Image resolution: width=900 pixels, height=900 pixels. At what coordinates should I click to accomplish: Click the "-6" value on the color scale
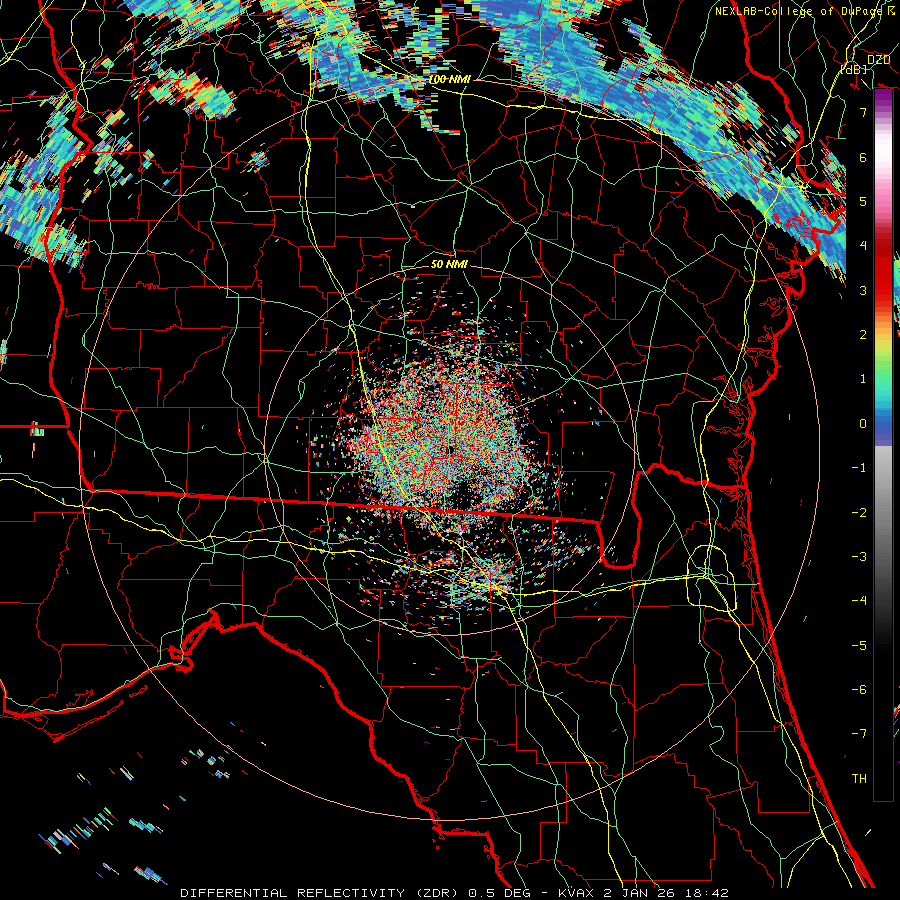[859, 690]
